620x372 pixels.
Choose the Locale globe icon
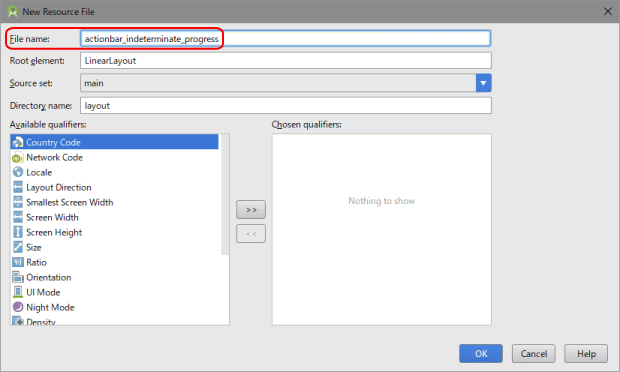[18, 172]
